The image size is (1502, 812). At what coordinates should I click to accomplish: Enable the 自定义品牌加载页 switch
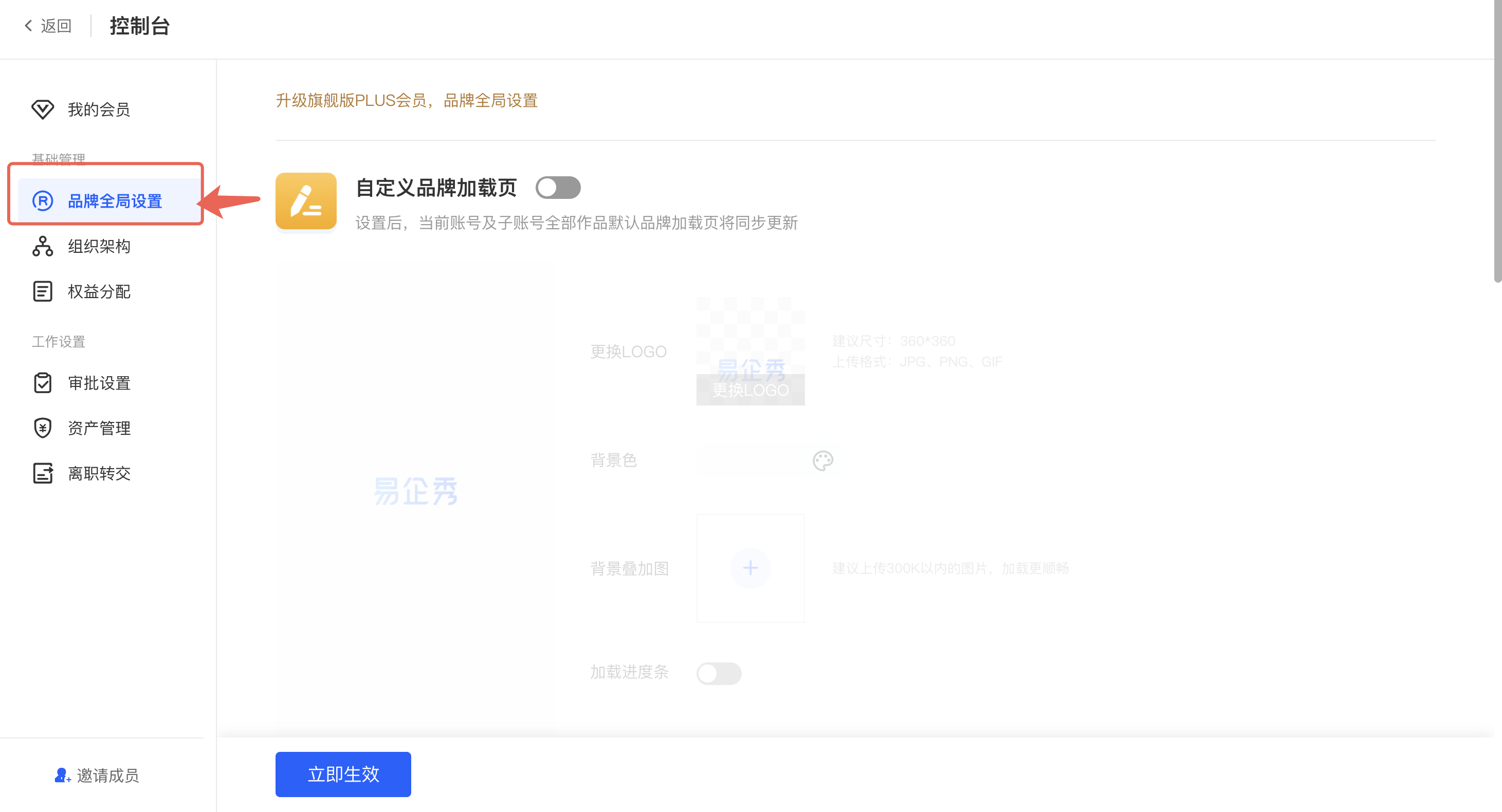(557, 188)
